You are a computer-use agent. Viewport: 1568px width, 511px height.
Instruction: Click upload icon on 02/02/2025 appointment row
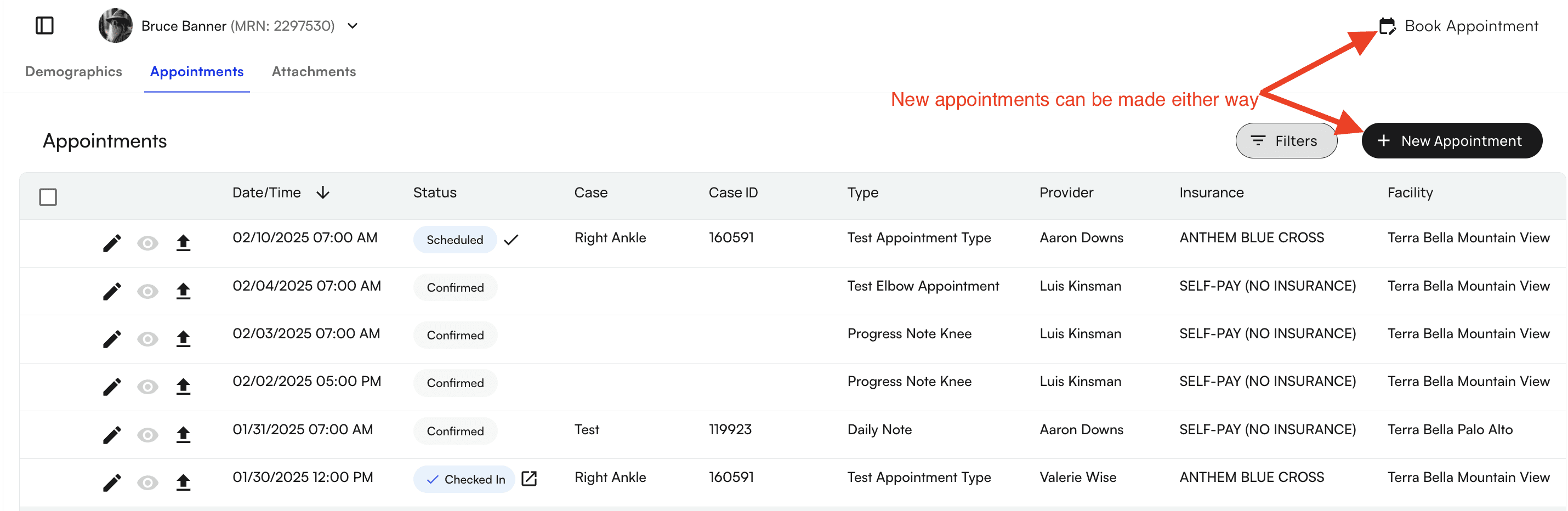[x=183, y=387]
